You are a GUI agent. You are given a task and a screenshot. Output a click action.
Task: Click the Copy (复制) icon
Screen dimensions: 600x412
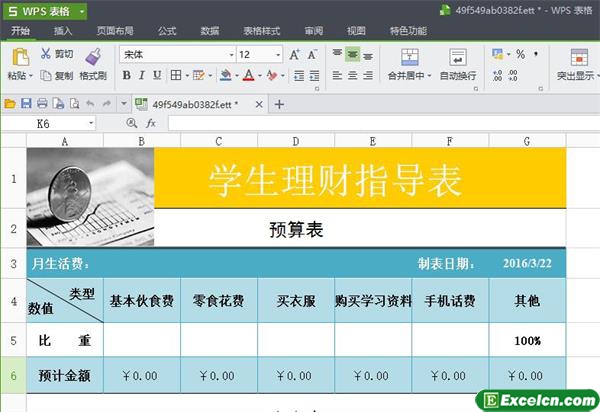tap(46, 76)
